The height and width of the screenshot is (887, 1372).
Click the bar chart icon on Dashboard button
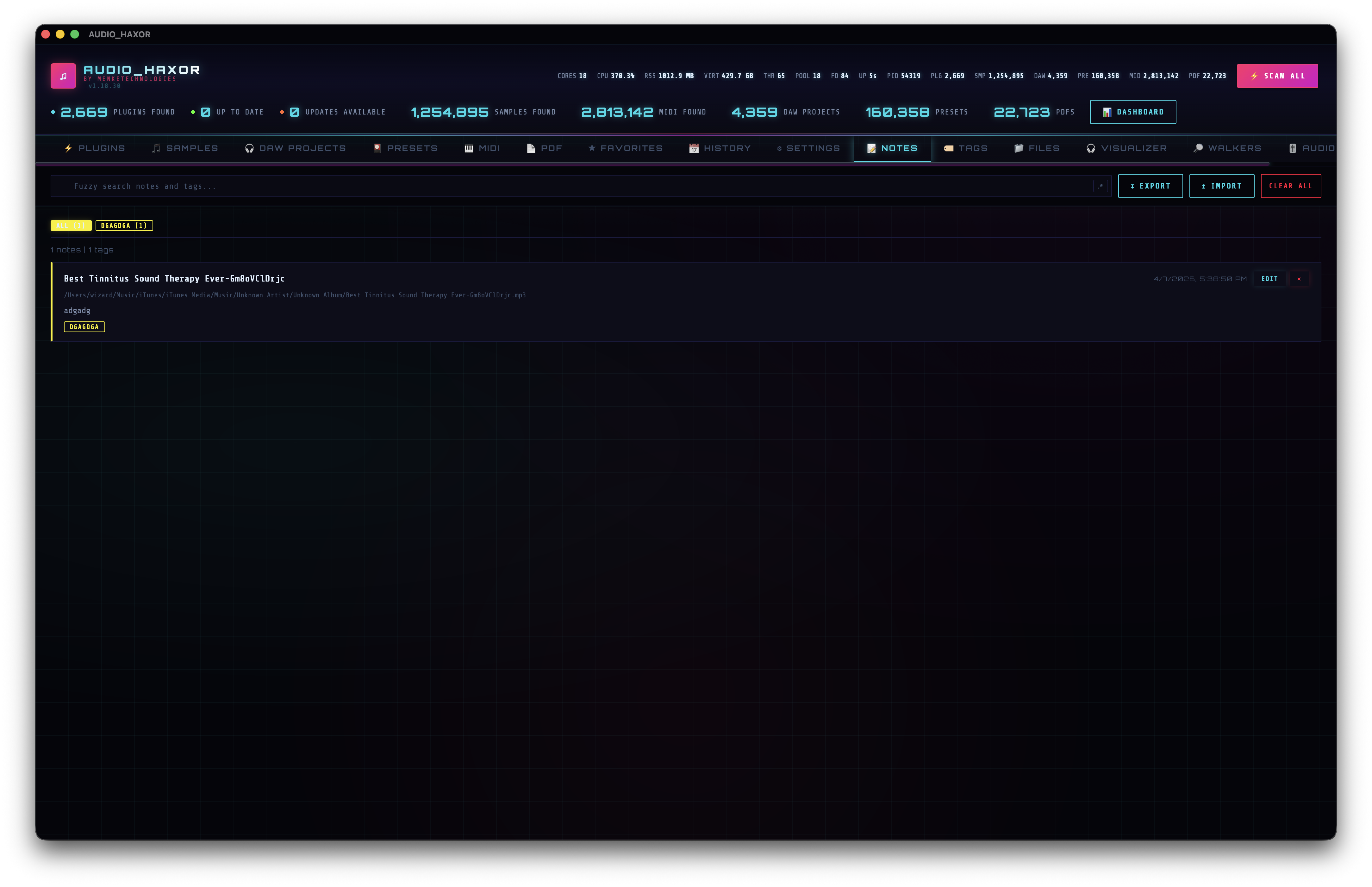click(1107, 112)
